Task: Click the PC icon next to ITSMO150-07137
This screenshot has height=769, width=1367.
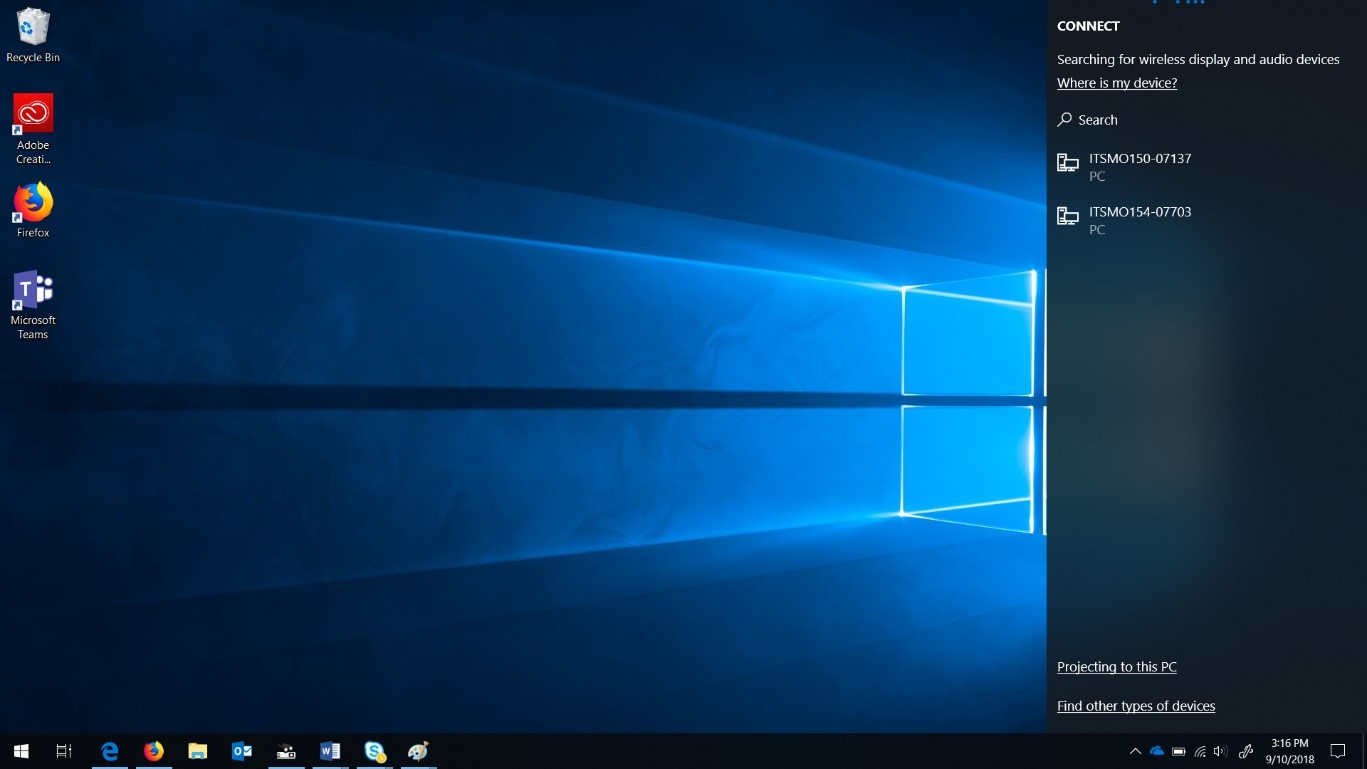Action: tap(1068, 163)
